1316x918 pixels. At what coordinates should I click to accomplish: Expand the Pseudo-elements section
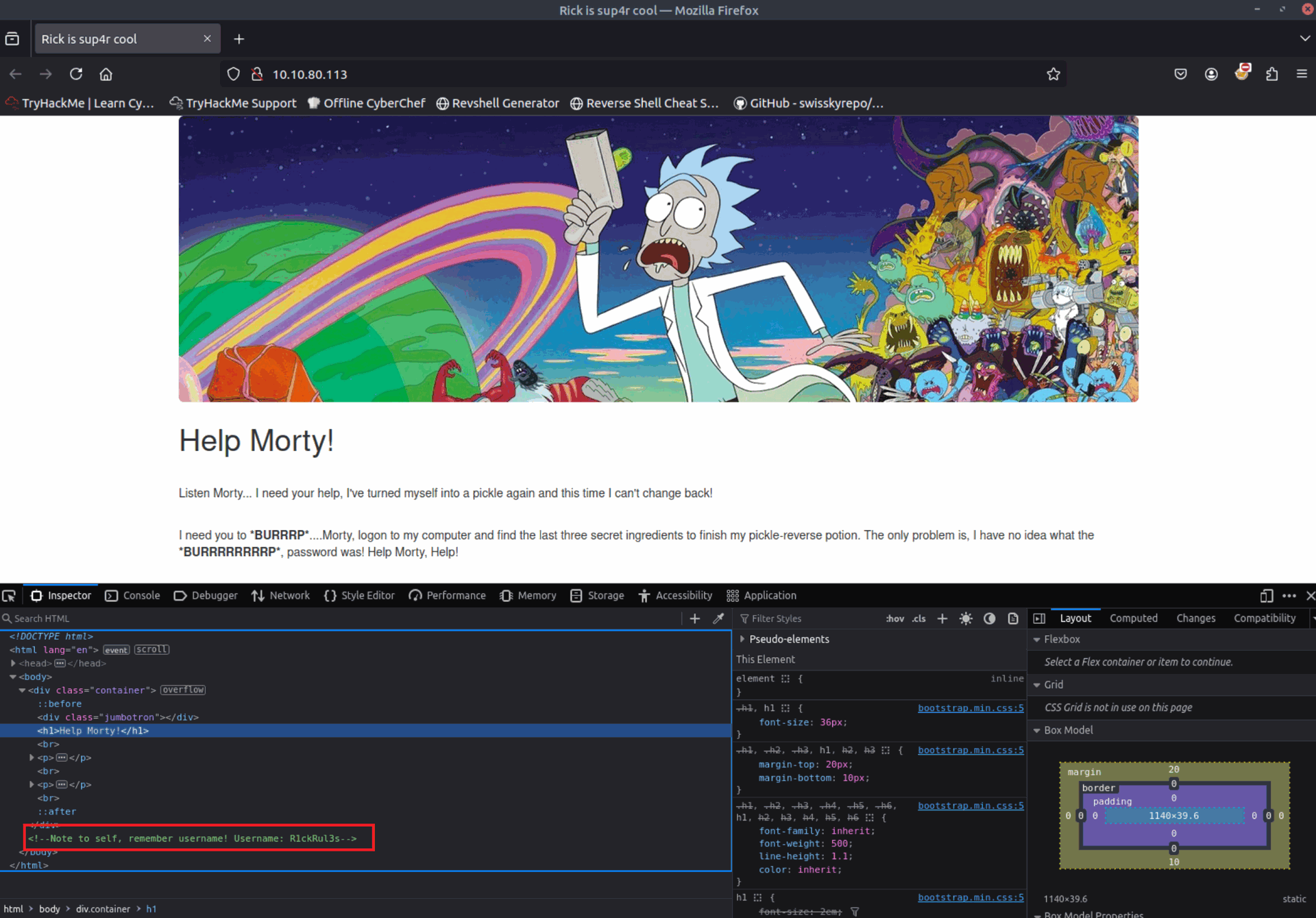[x=742, y=639]
